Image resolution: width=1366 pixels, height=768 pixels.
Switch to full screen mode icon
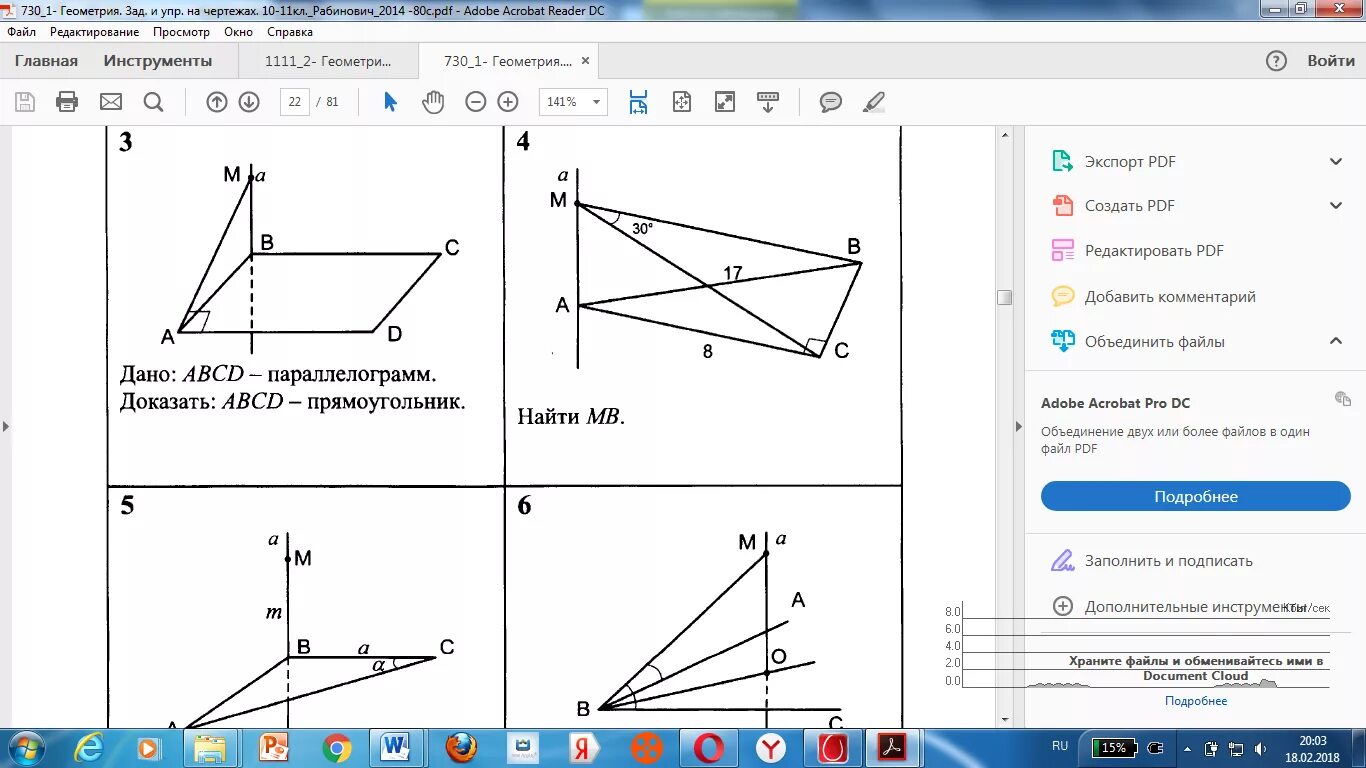tap(725, 102)
